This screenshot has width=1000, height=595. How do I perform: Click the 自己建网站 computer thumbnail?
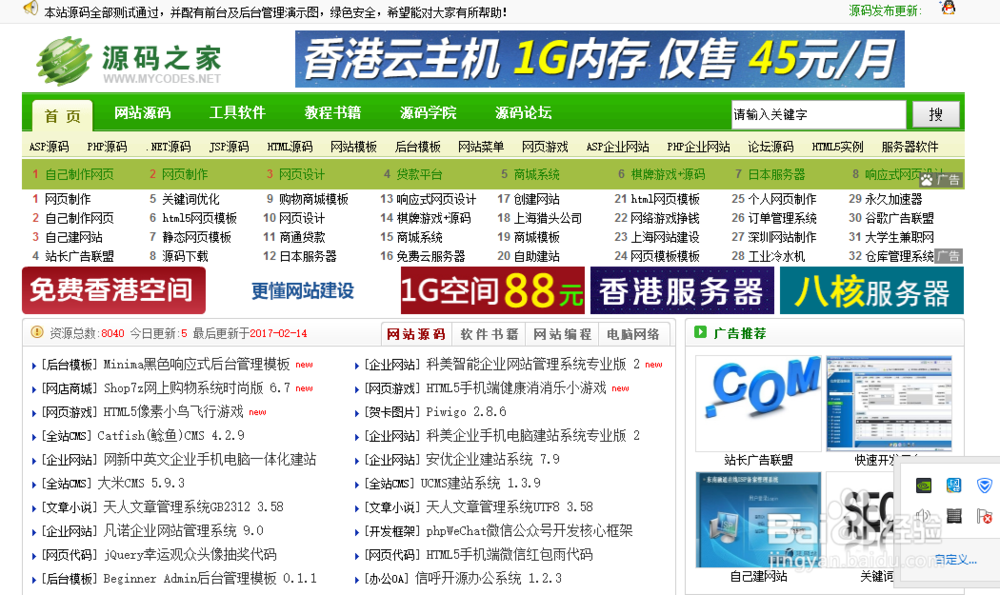tap(758, 520)
